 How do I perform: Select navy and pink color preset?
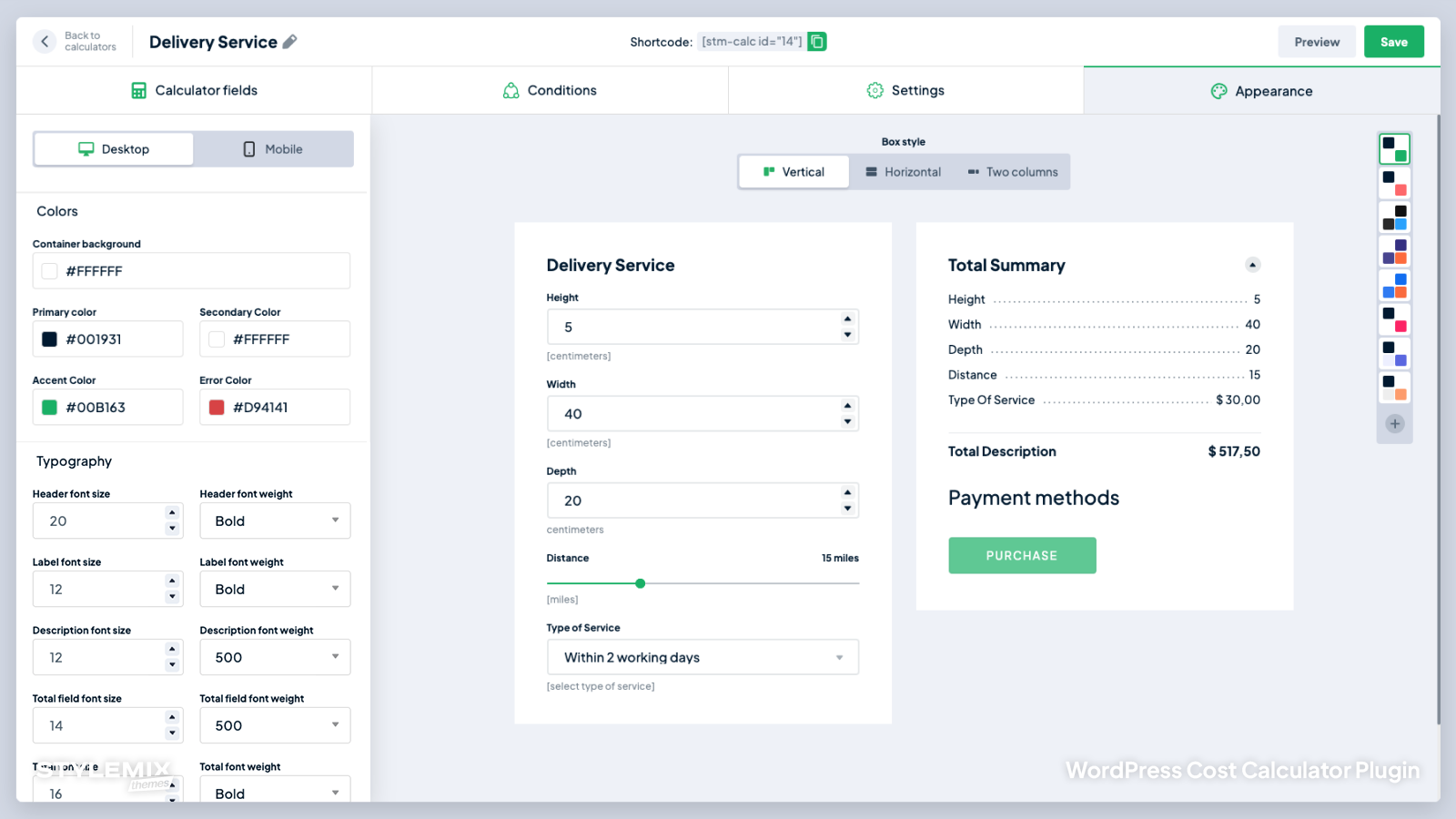coord(1394,319)
